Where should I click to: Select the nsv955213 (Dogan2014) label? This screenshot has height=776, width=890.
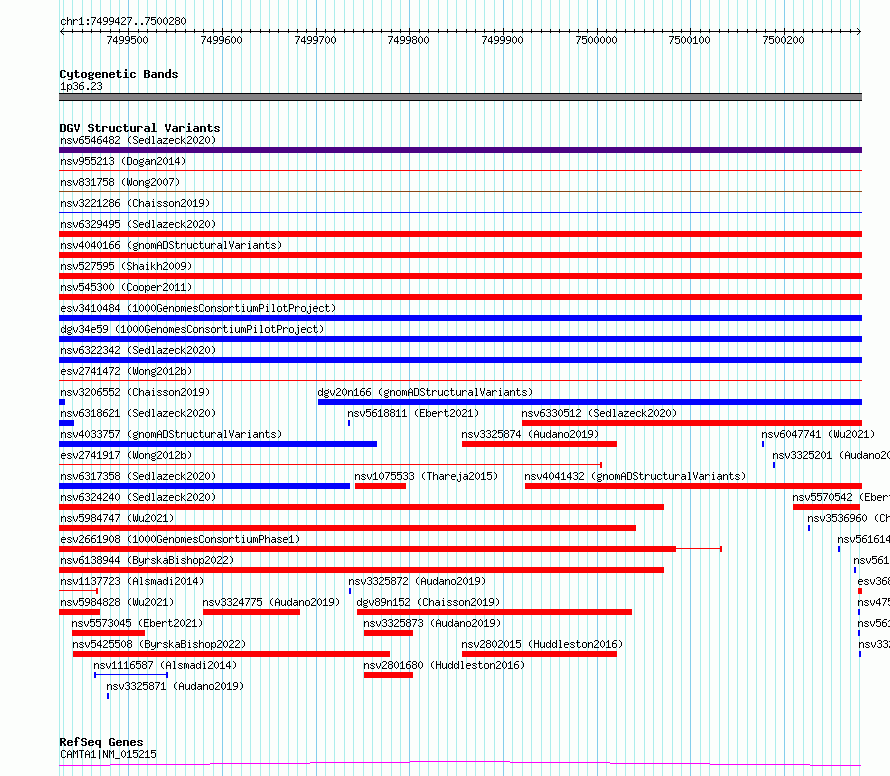coord(123,161)
